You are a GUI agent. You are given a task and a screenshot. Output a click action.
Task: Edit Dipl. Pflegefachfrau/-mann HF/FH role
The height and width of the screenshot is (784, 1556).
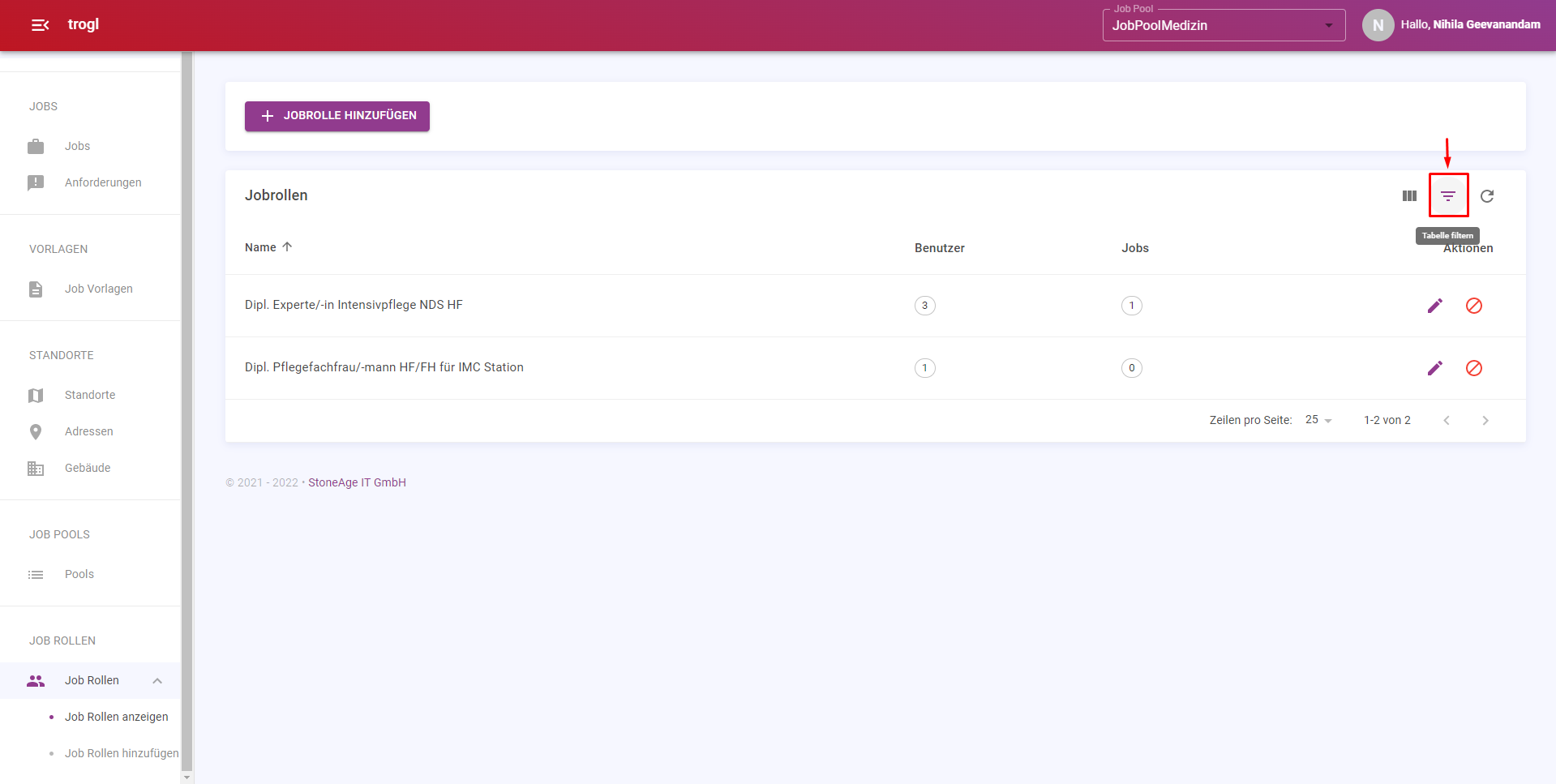(x=1435, y=368)
